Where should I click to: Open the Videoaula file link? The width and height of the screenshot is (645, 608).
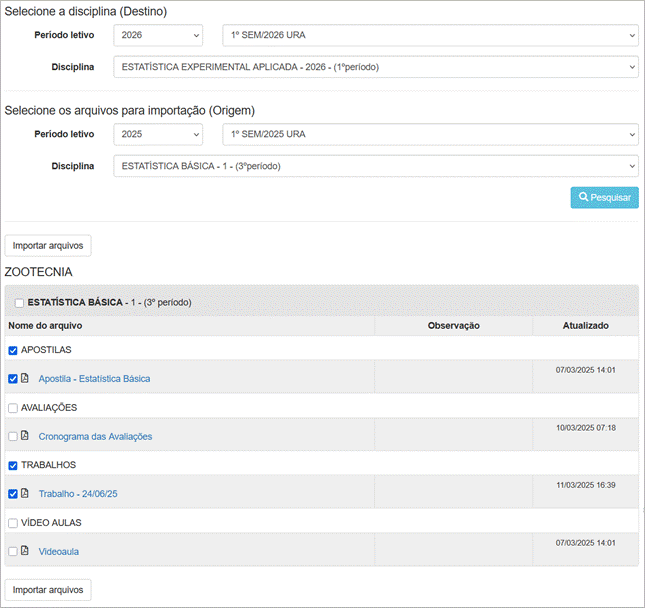pos(59,551)
